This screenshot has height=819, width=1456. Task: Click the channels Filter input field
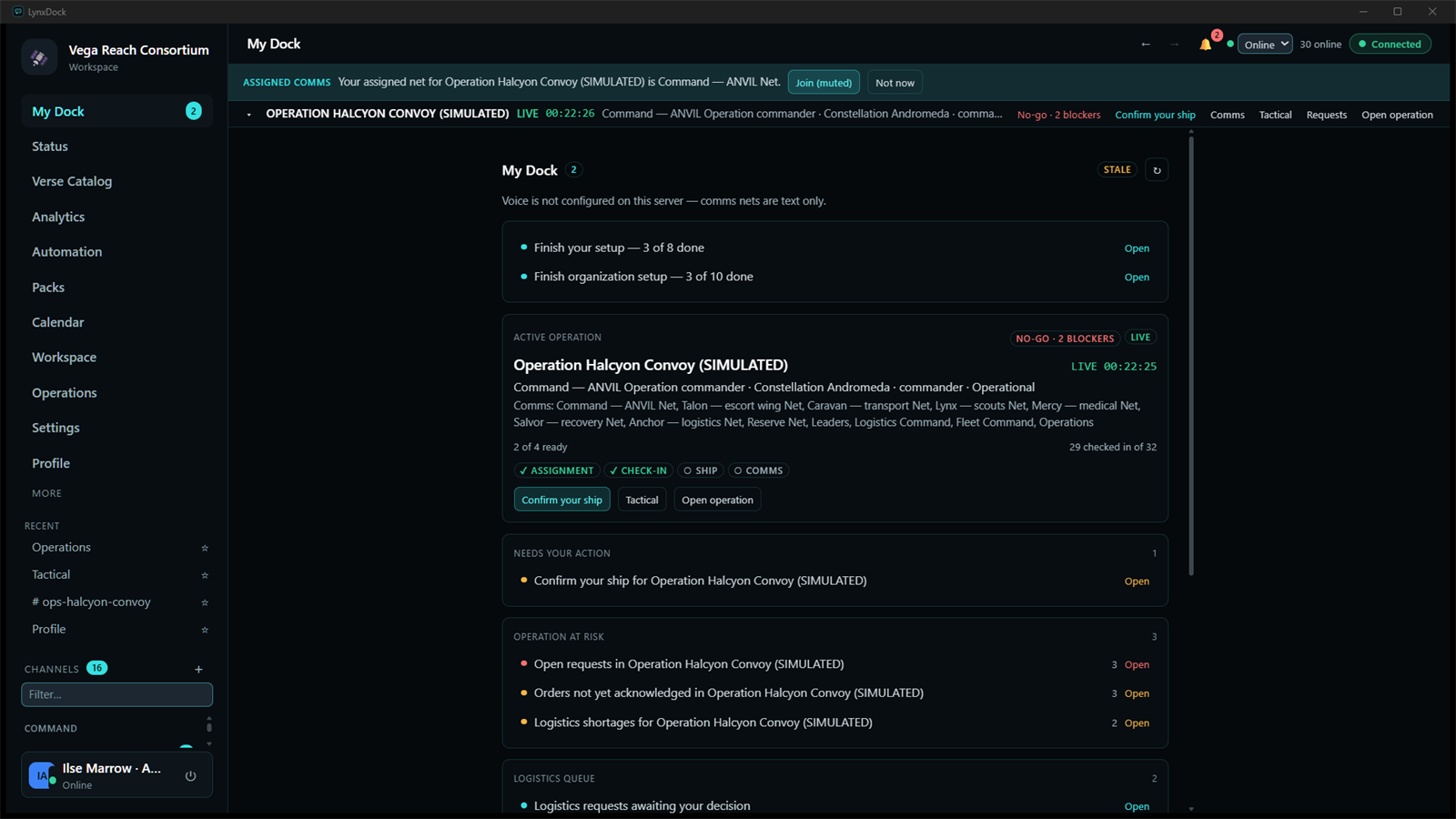click(116, 694)
